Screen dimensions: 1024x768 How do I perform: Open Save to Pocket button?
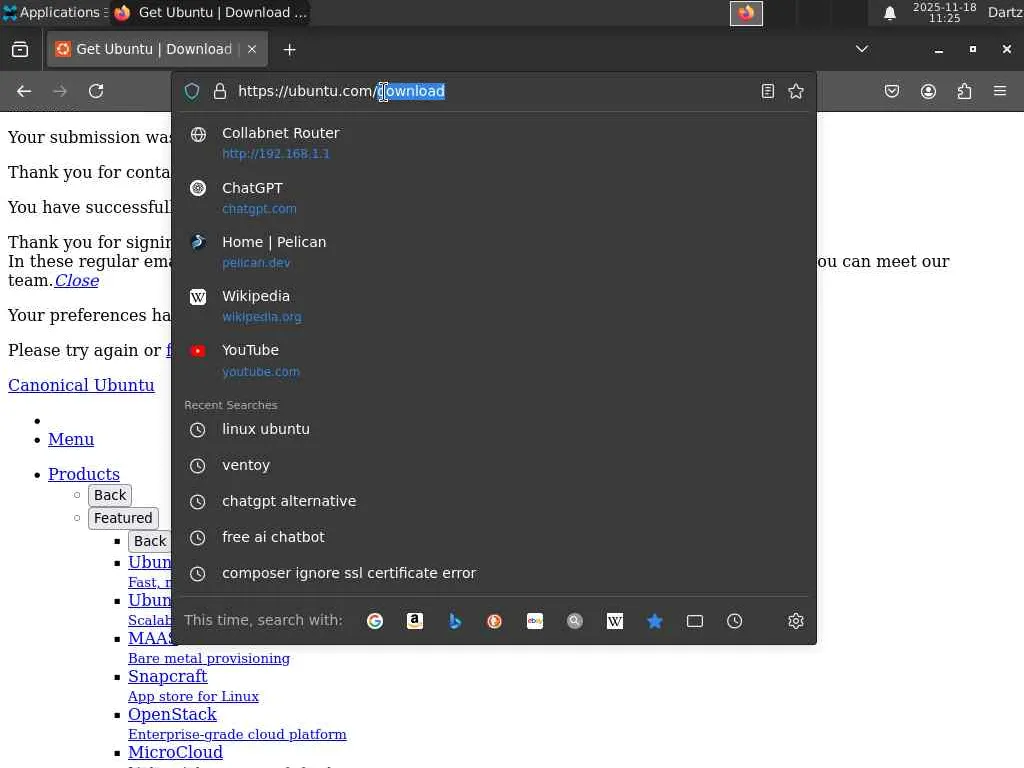892,91
